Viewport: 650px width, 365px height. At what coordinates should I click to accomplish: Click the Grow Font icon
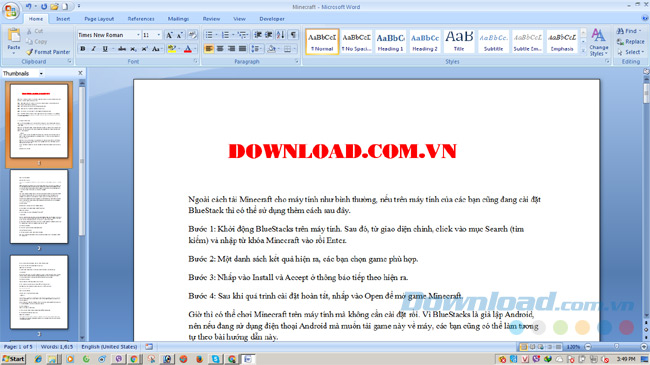[x=169, y=35]
